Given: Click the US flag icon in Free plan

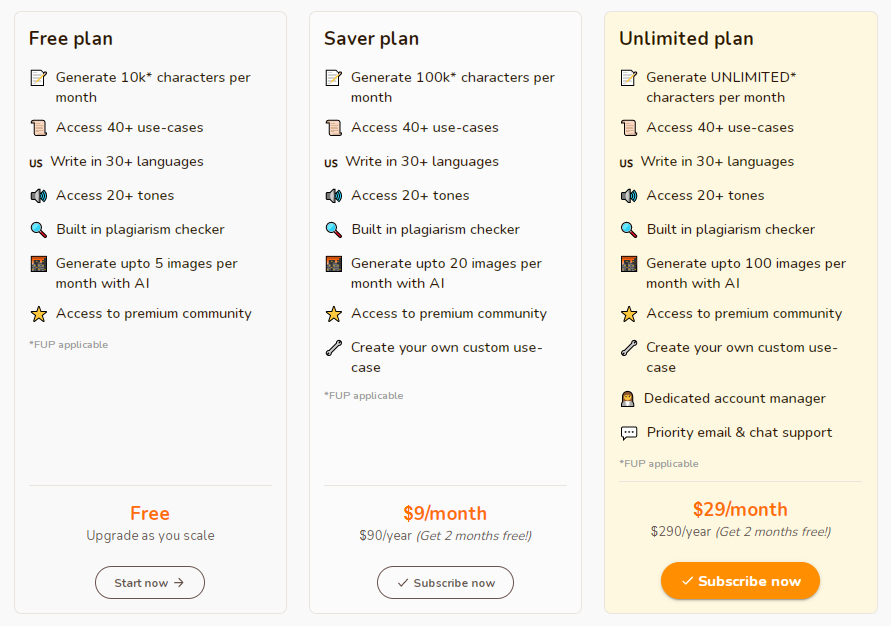Looking at the screenshot, I should [x=36, y=163].
